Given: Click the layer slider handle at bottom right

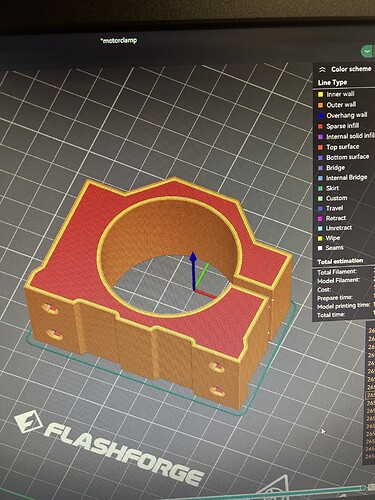Looking at the screenshot, I should (x=364, y=488).
